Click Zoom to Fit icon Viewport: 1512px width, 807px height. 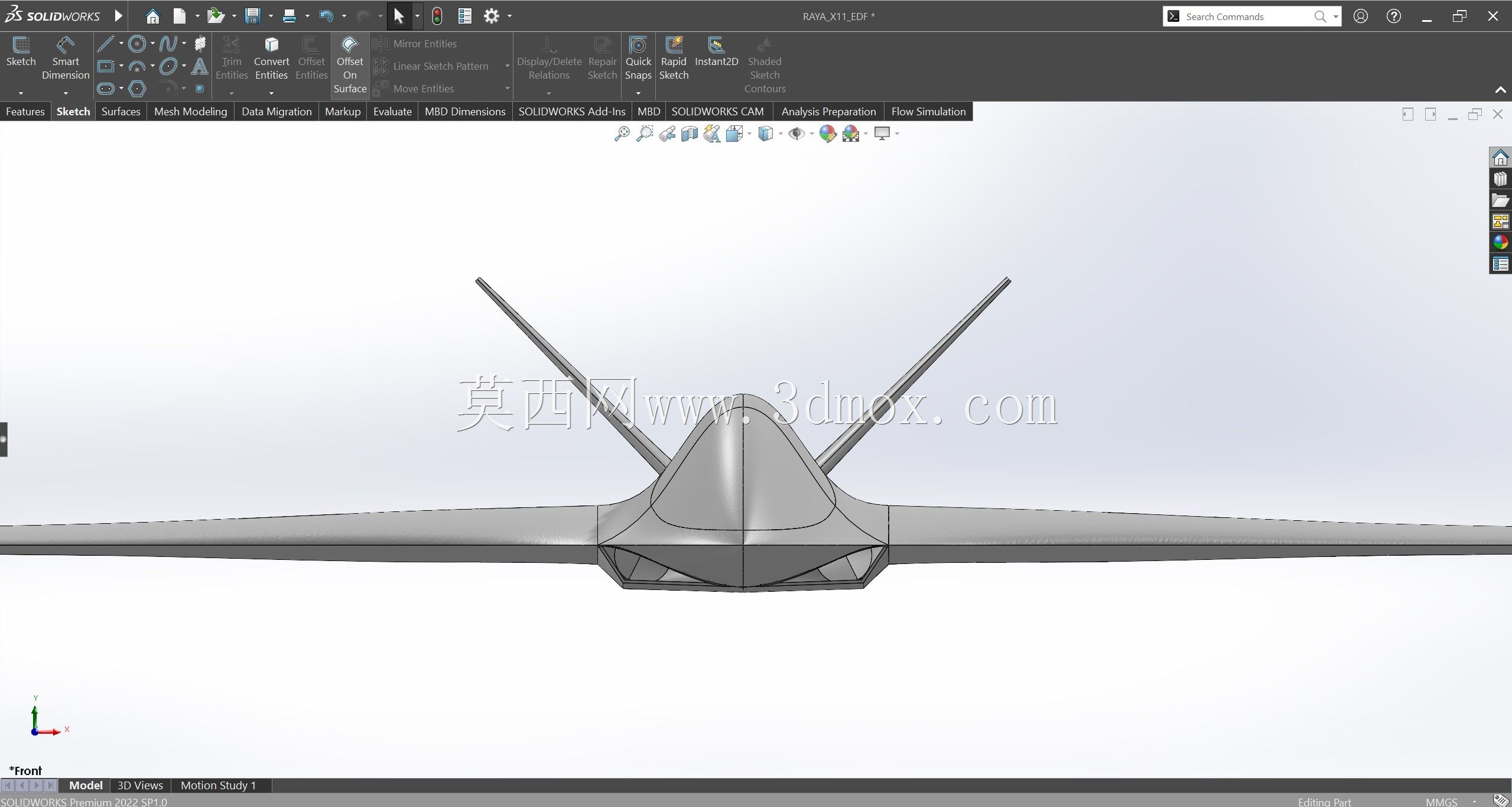pyautogui.click(x=622, y=134)
